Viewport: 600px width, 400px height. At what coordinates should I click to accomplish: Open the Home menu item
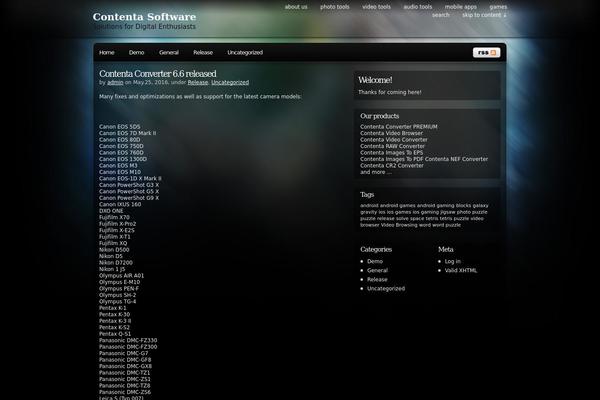coord(107,52)
